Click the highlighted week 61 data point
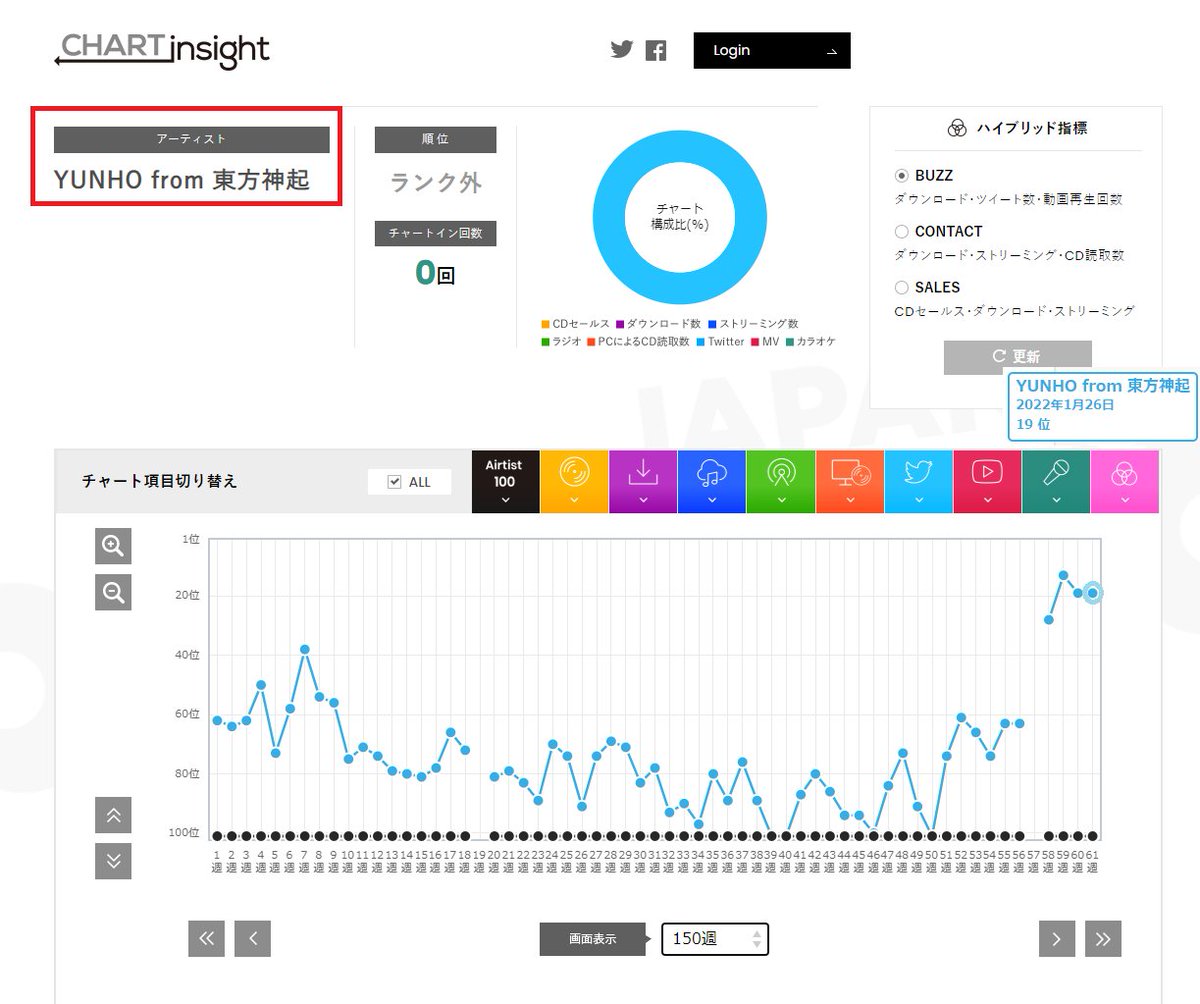 1093,593
